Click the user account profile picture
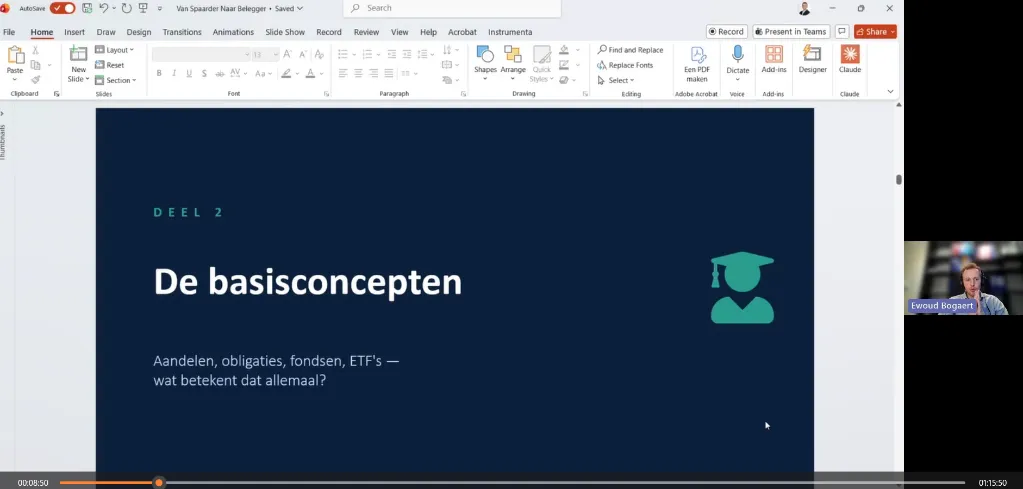Screen dimensions: 1023x489 point(804,8)
